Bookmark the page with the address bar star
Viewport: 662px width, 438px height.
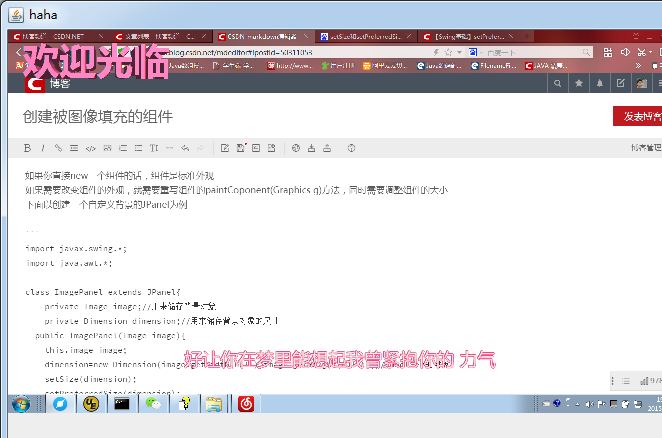448,52
